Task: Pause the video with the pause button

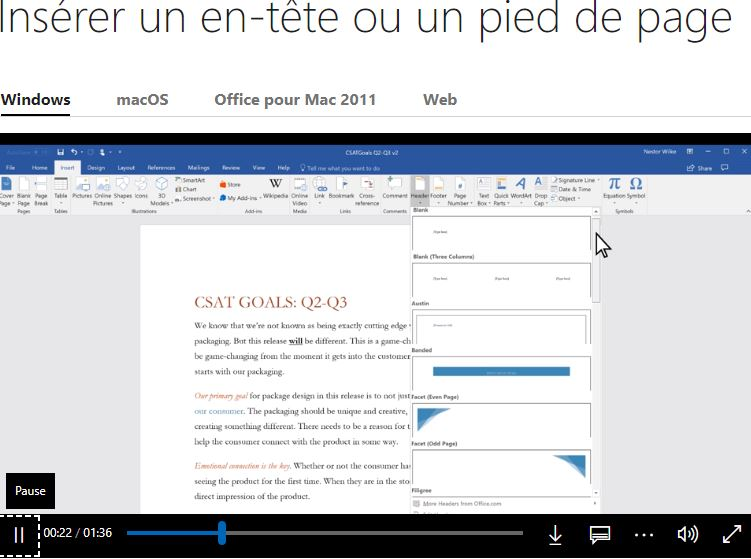Action: coord(19,535)
